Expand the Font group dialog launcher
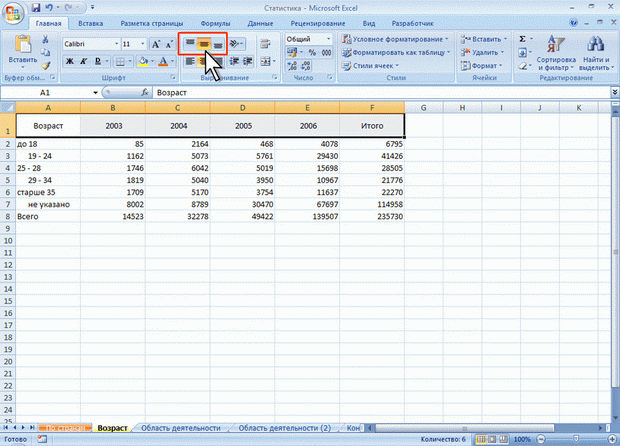 pos(173,77)
